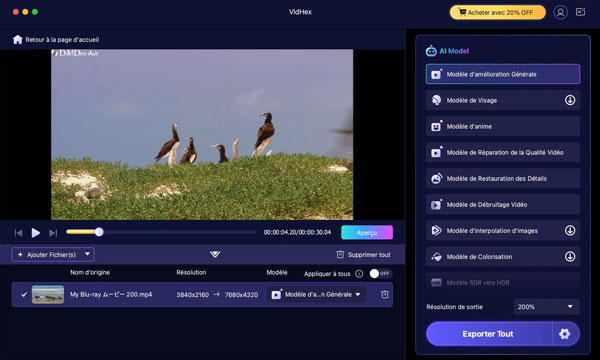This screenshot has width=600, height=360.
Task: Select Modèle de Colorisation
Action: 503,256
